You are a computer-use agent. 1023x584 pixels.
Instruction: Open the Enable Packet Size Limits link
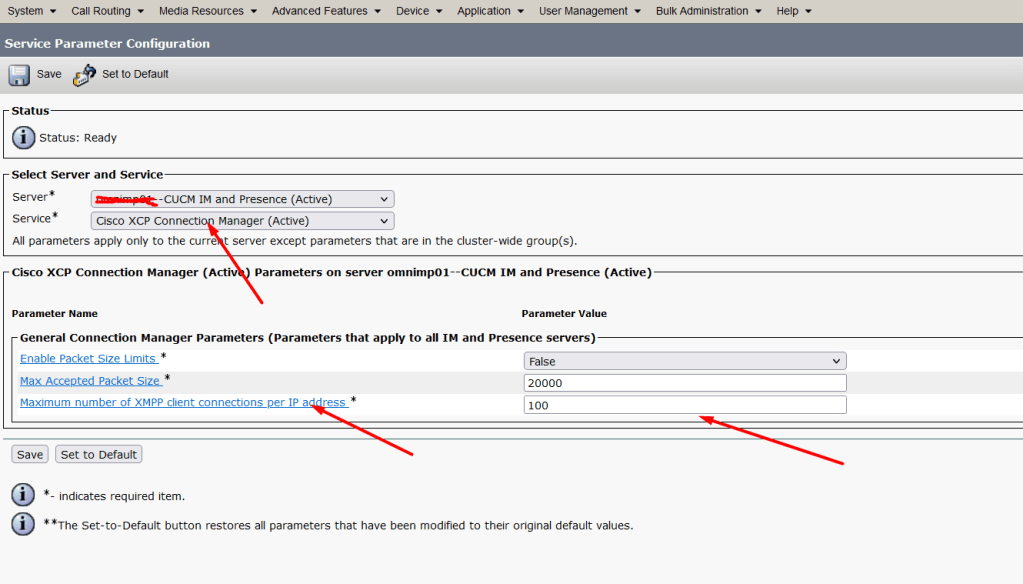point(88,358)
